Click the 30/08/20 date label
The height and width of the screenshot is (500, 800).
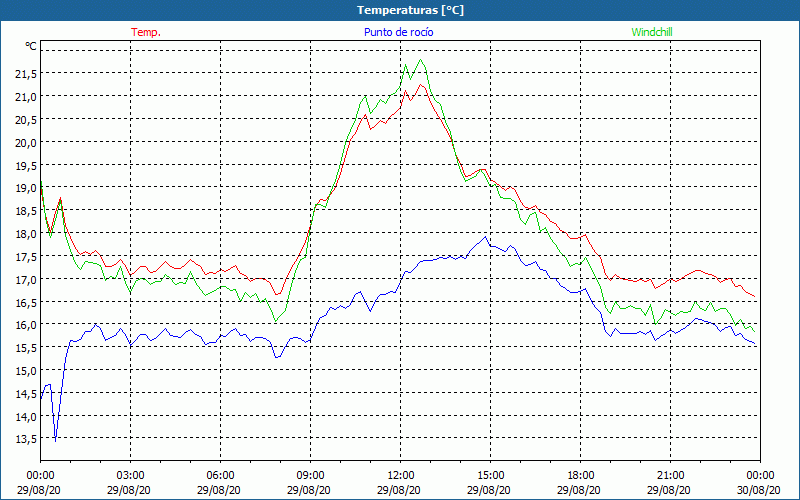tap(759, 490)
